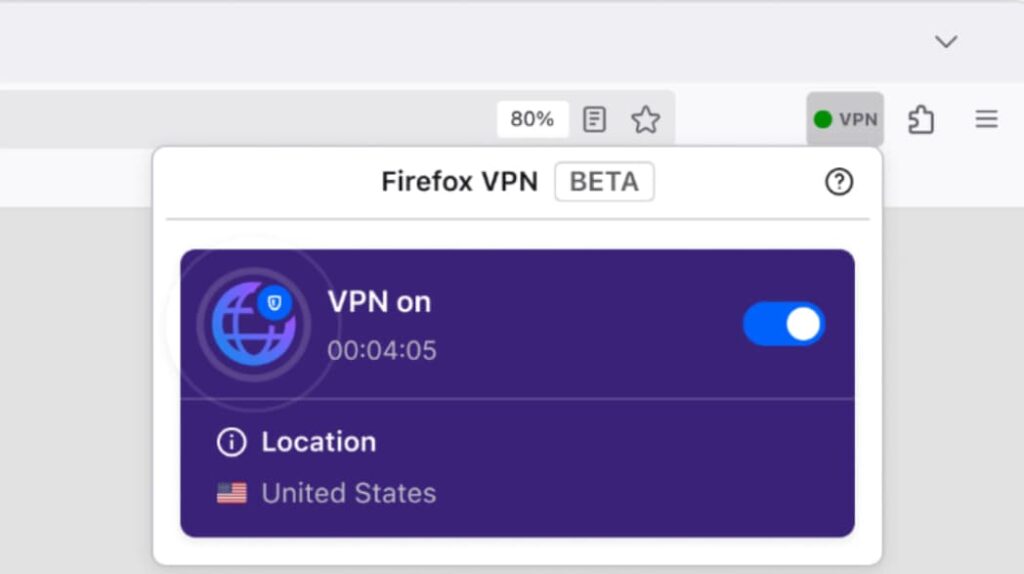Click the Firefox VPN panel title
1024x574 pixels.
459,182
